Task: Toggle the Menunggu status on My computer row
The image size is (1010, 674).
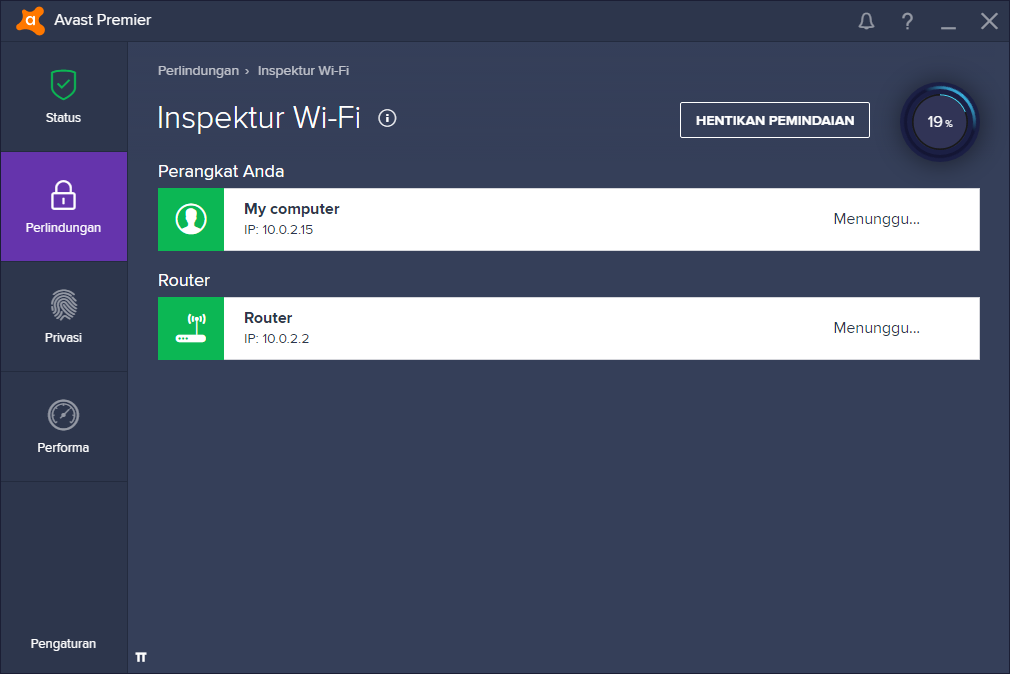Action: point(876,219)
